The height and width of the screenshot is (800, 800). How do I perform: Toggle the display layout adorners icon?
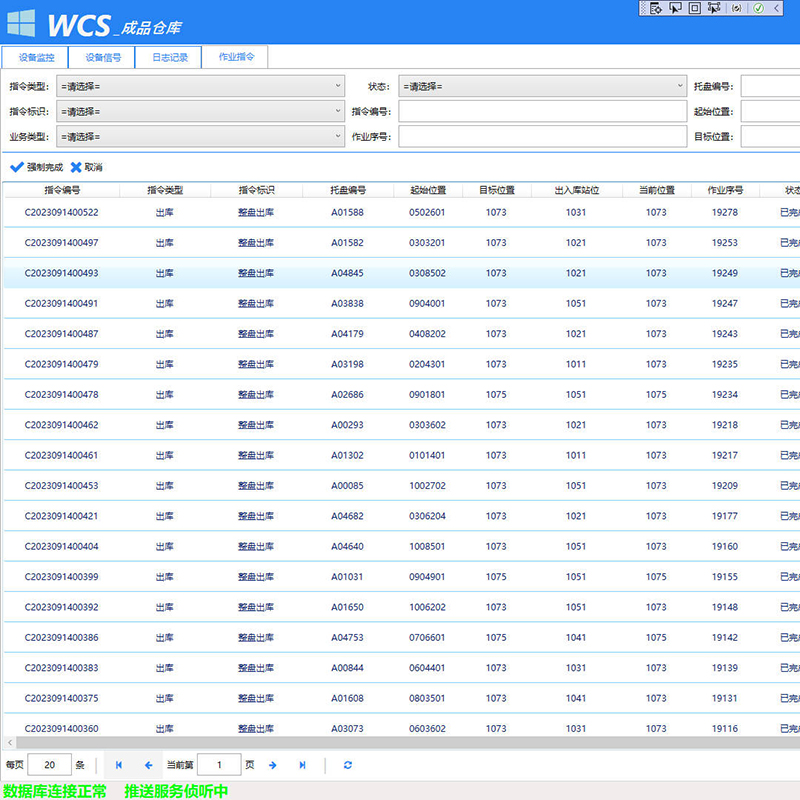(694, 8)
